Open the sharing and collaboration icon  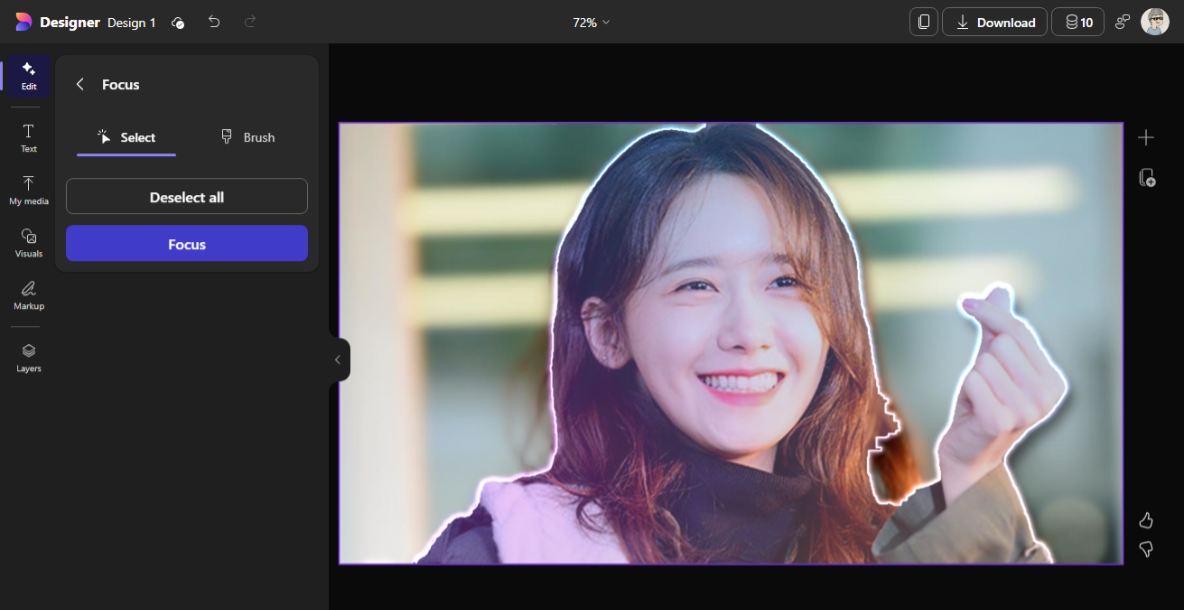coord(1122,21)
